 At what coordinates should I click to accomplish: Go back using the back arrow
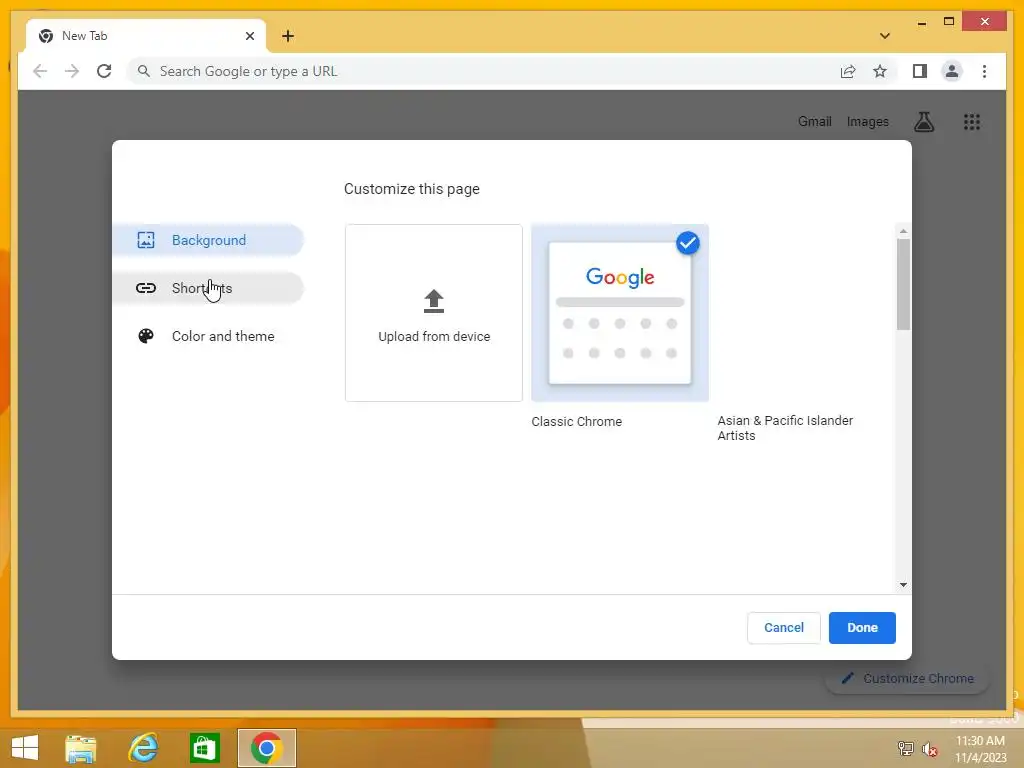pyautogui.click(x=40, y=71)
